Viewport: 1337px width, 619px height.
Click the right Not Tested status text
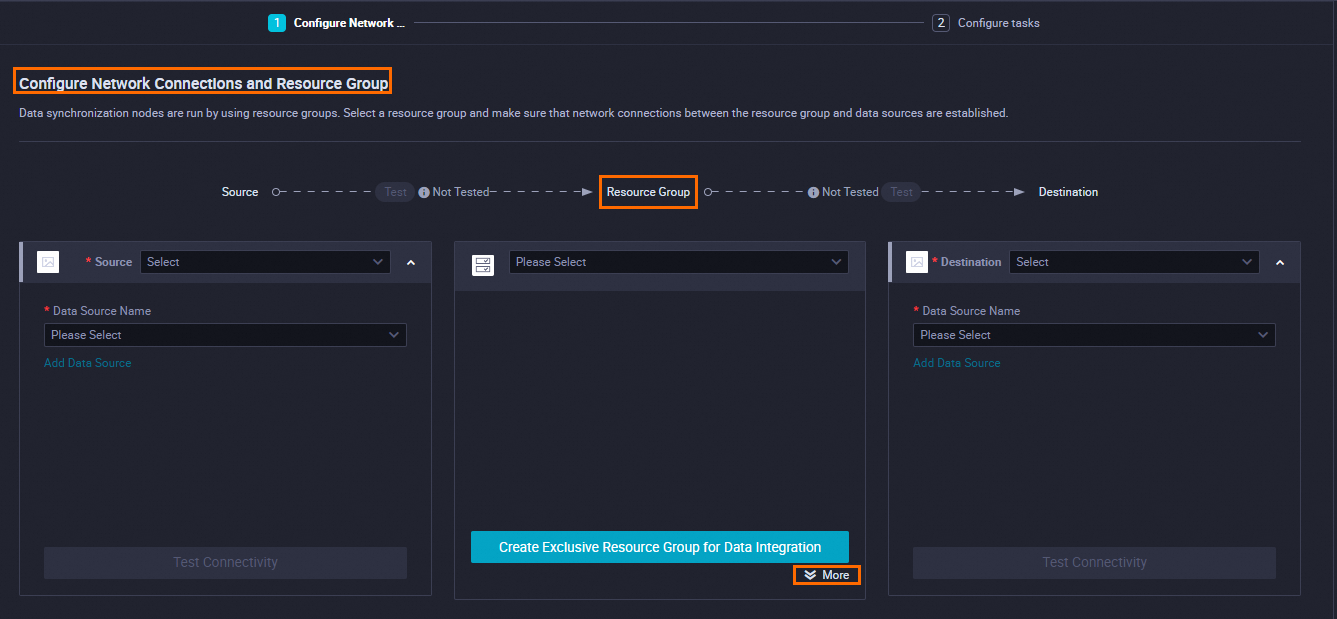tap(850, 192)
